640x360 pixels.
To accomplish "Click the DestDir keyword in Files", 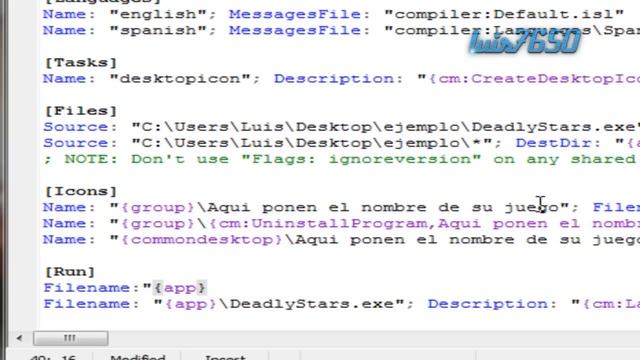I will click(x=553, y=143).
